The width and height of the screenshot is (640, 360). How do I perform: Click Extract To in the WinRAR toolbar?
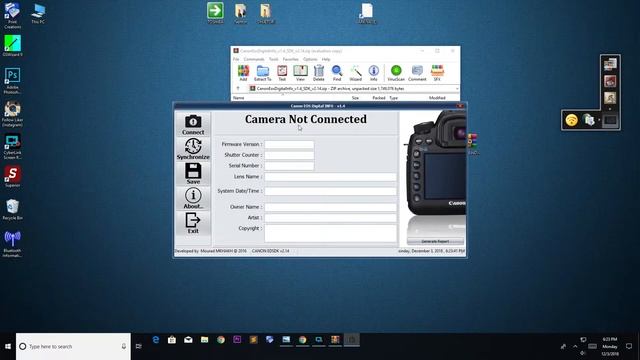262,73
